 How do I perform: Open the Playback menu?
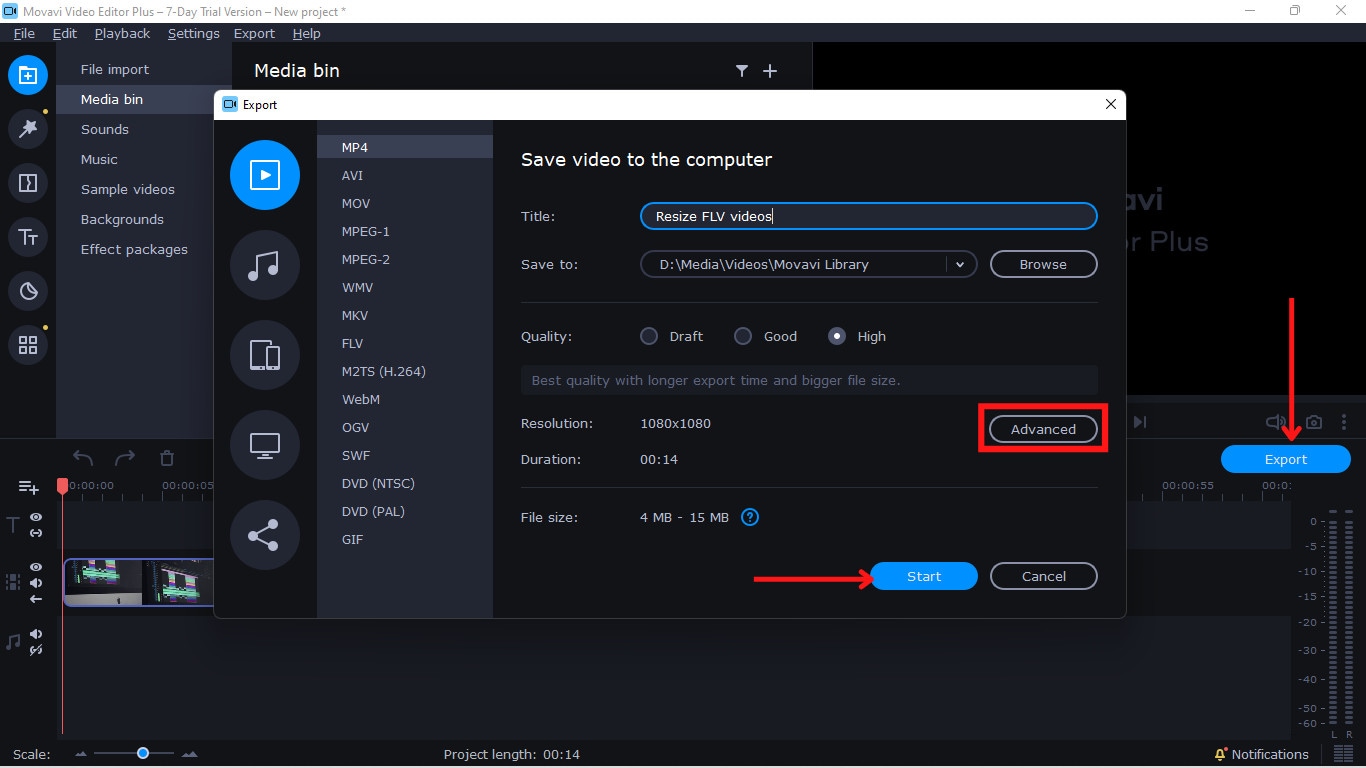[122, 33]
